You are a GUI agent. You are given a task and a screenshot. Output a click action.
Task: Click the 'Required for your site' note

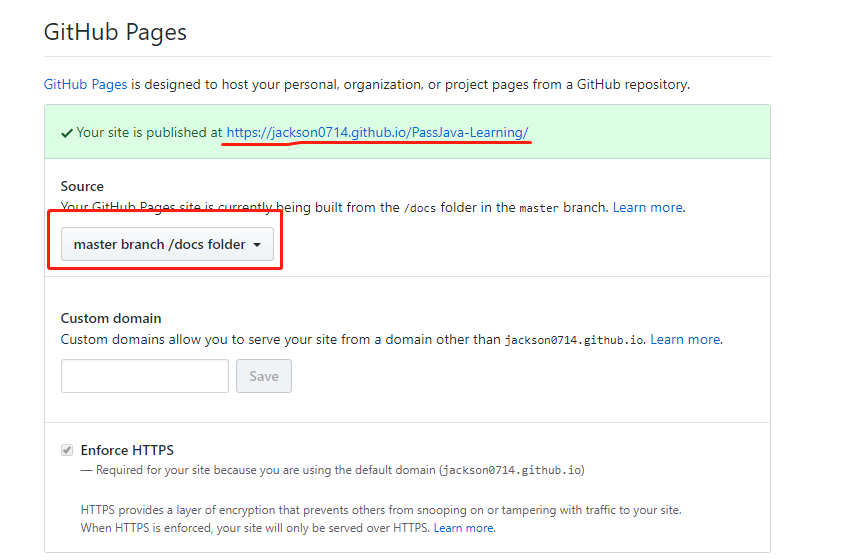point(333,470)
